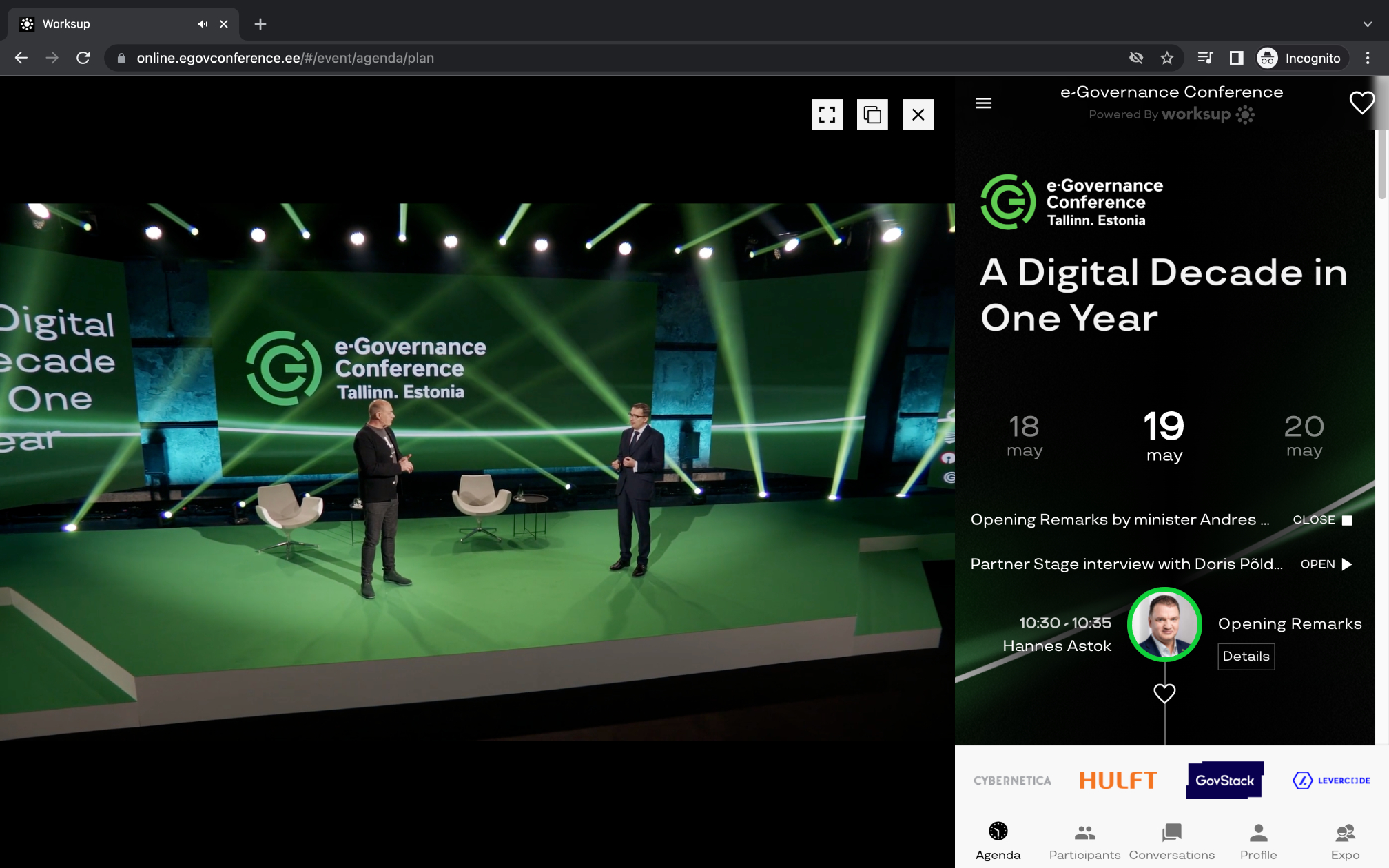The height and width of the screenshot is (868, 1389).
Task: Select 20 May date
Action: point(1304,435)
